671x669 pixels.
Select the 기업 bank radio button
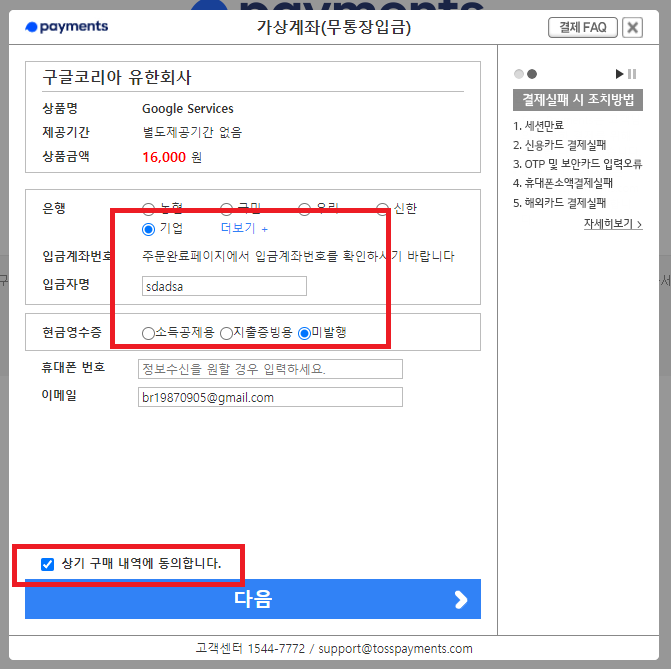pyautogui.click(x=148, y=229)
